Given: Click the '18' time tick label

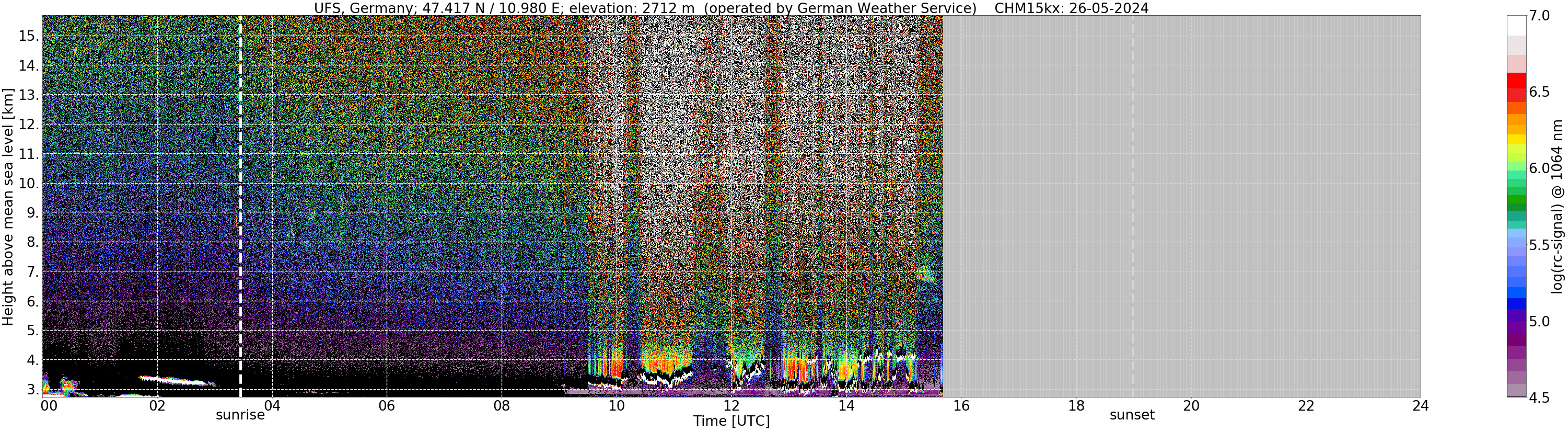Looking at the screenshot, I should 1076,405.
